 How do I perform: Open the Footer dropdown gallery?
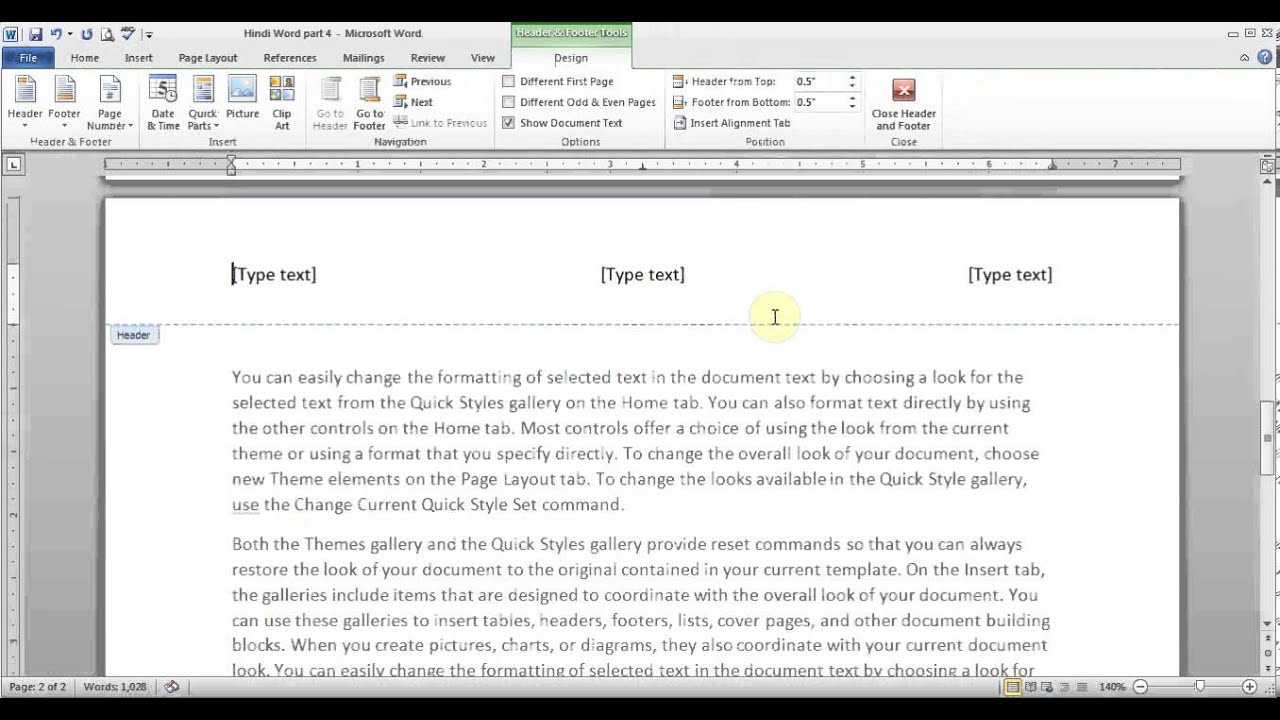[x=64, y=103]
